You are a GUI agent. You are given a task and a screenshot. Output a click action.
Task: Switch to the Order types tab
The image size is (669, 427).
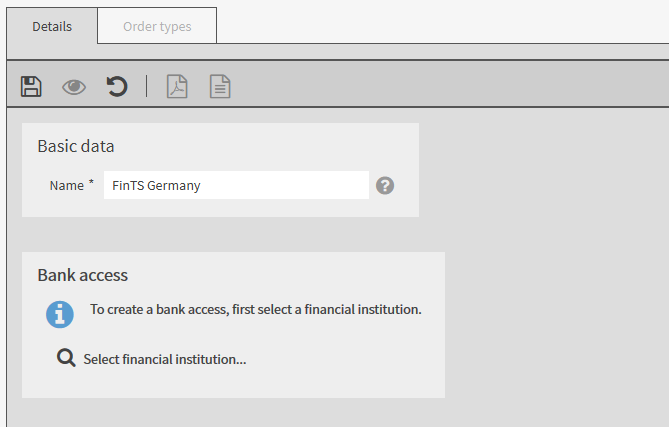click(x=157, y=26)
